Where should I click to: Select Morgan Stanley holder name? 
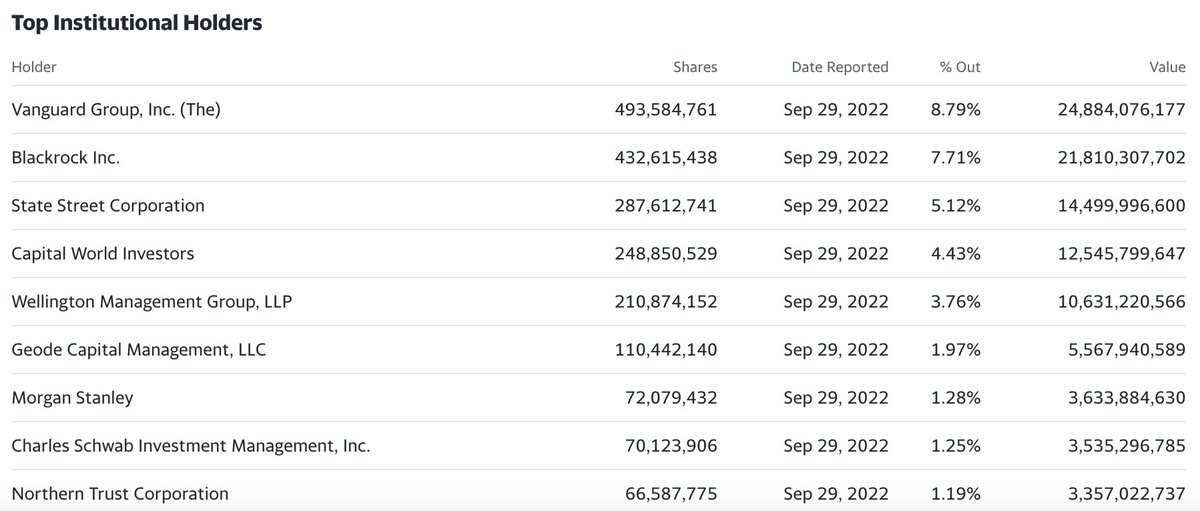[x=72, y=398]
